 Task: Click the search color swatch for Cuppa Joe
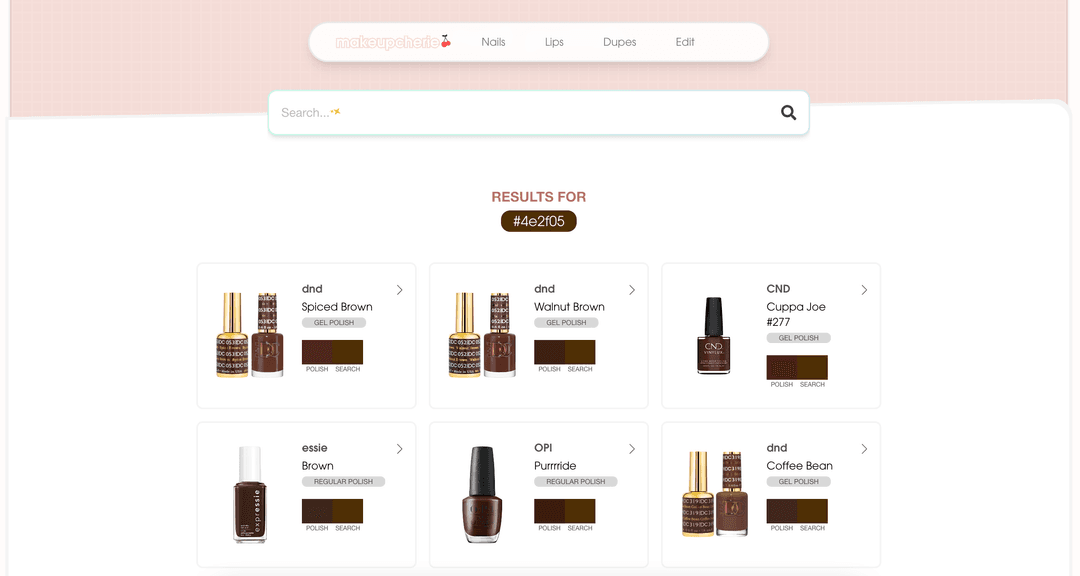coord(812,367)
